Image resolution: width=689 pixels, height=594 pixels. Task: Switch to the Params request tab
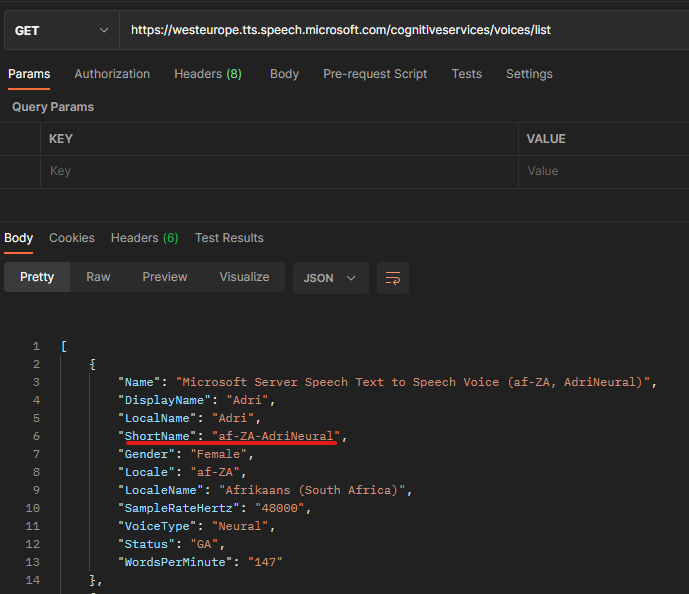click(x=29, y=74)
